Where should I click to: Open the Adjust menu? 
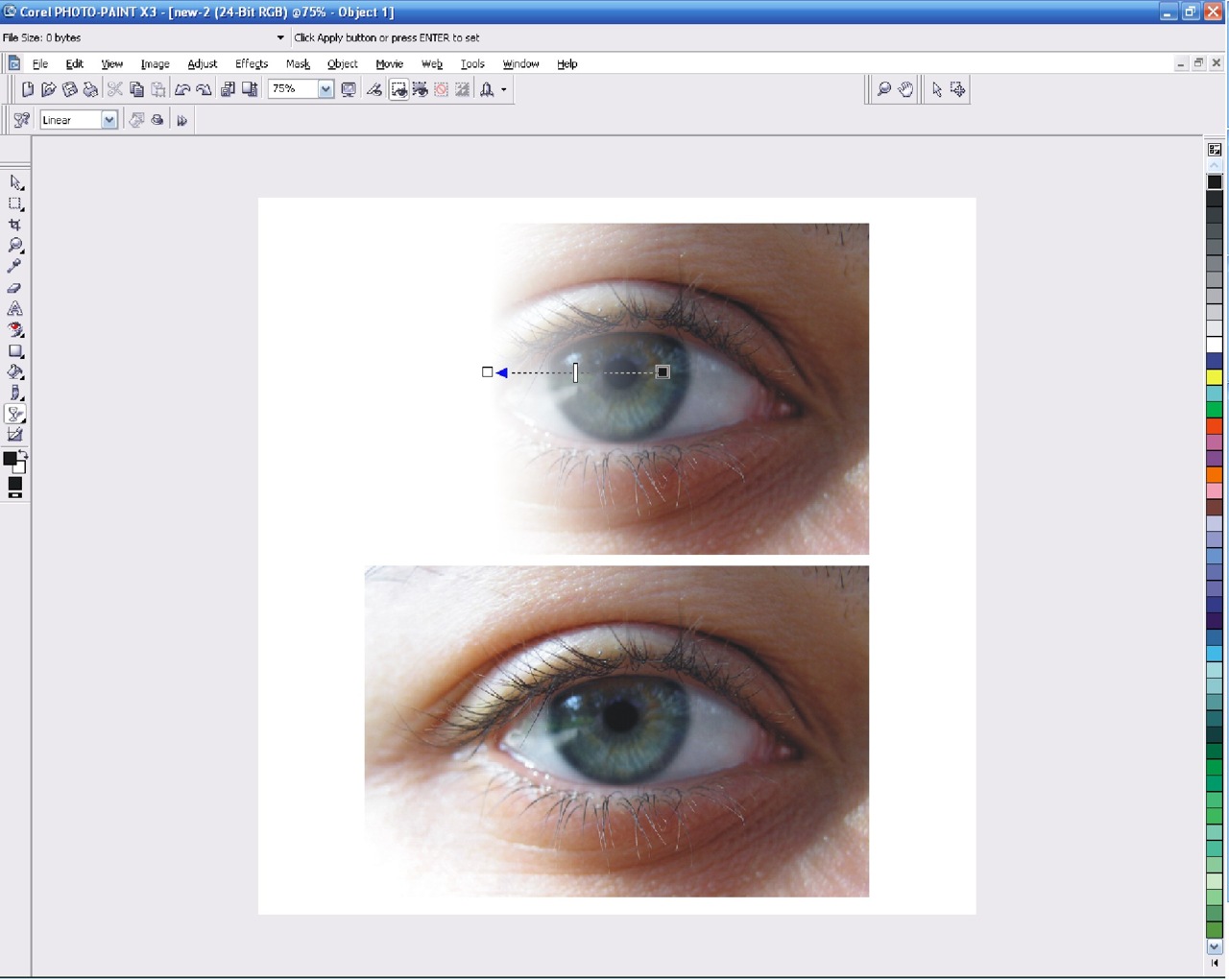tap(202, 63)
